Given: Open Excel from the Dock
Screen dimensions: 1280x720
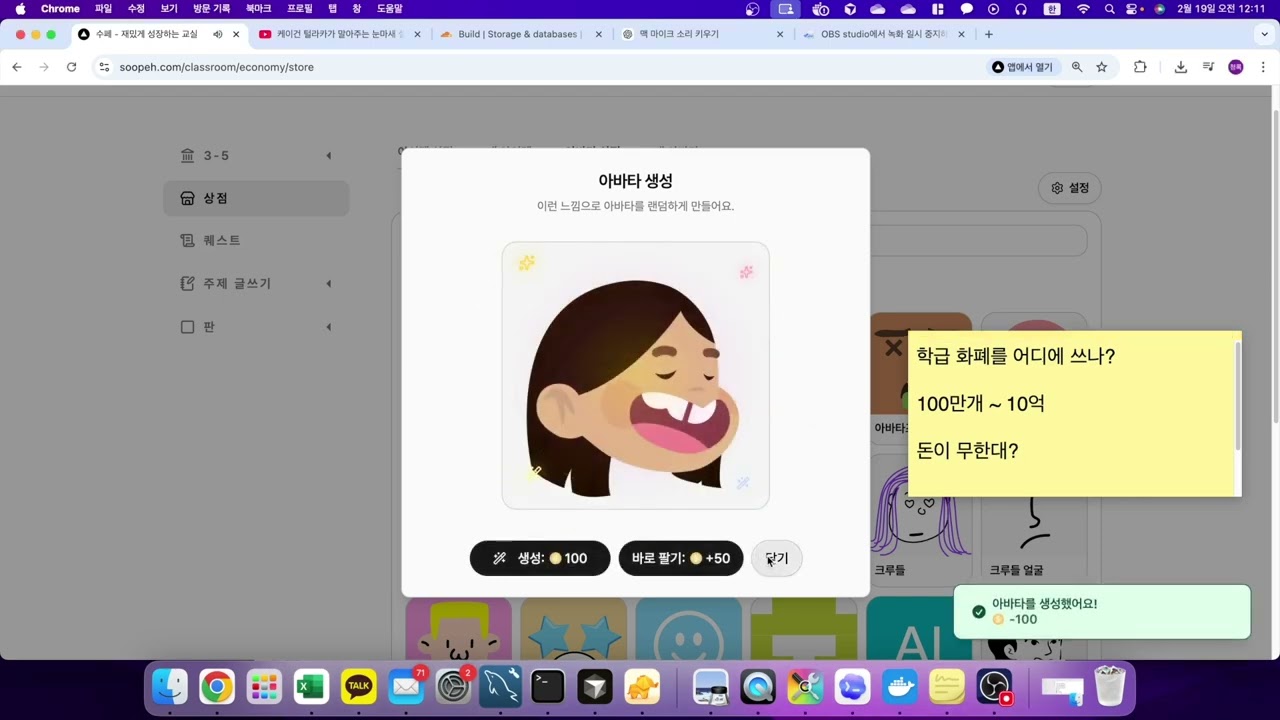Looking at the screenshot, I should tap(312, 687).
